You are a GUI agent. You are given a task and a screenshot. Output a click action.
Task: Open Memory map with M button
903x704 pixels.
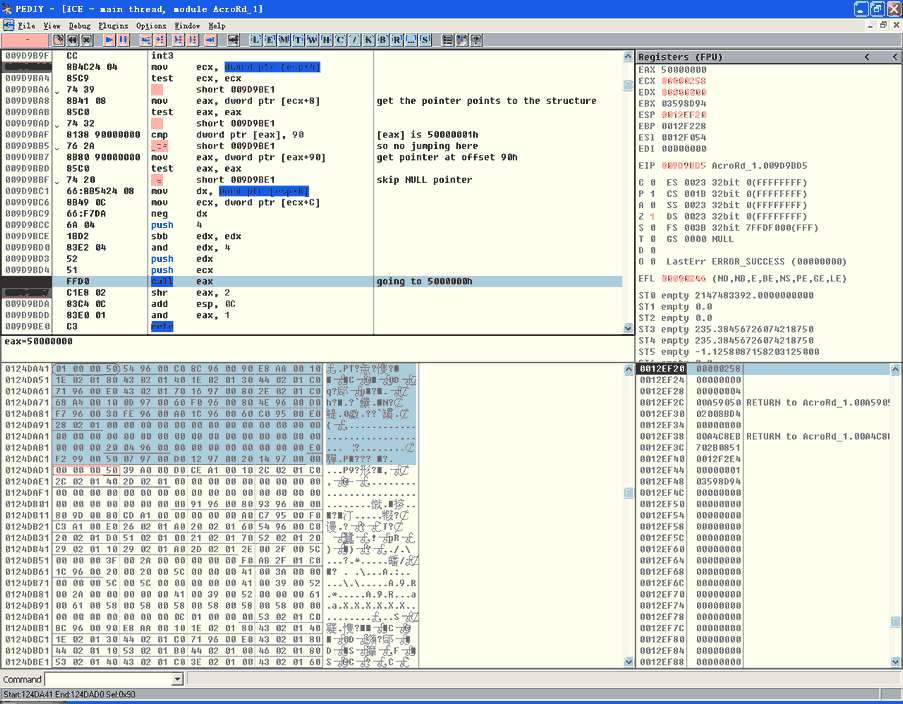click(x=285, y=40)
